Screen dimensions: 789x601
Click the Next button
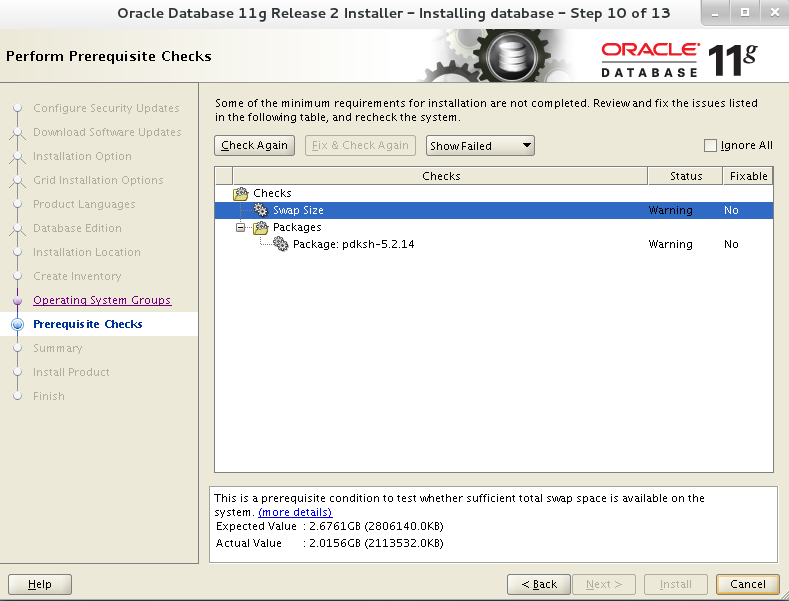tap(604, 584)
